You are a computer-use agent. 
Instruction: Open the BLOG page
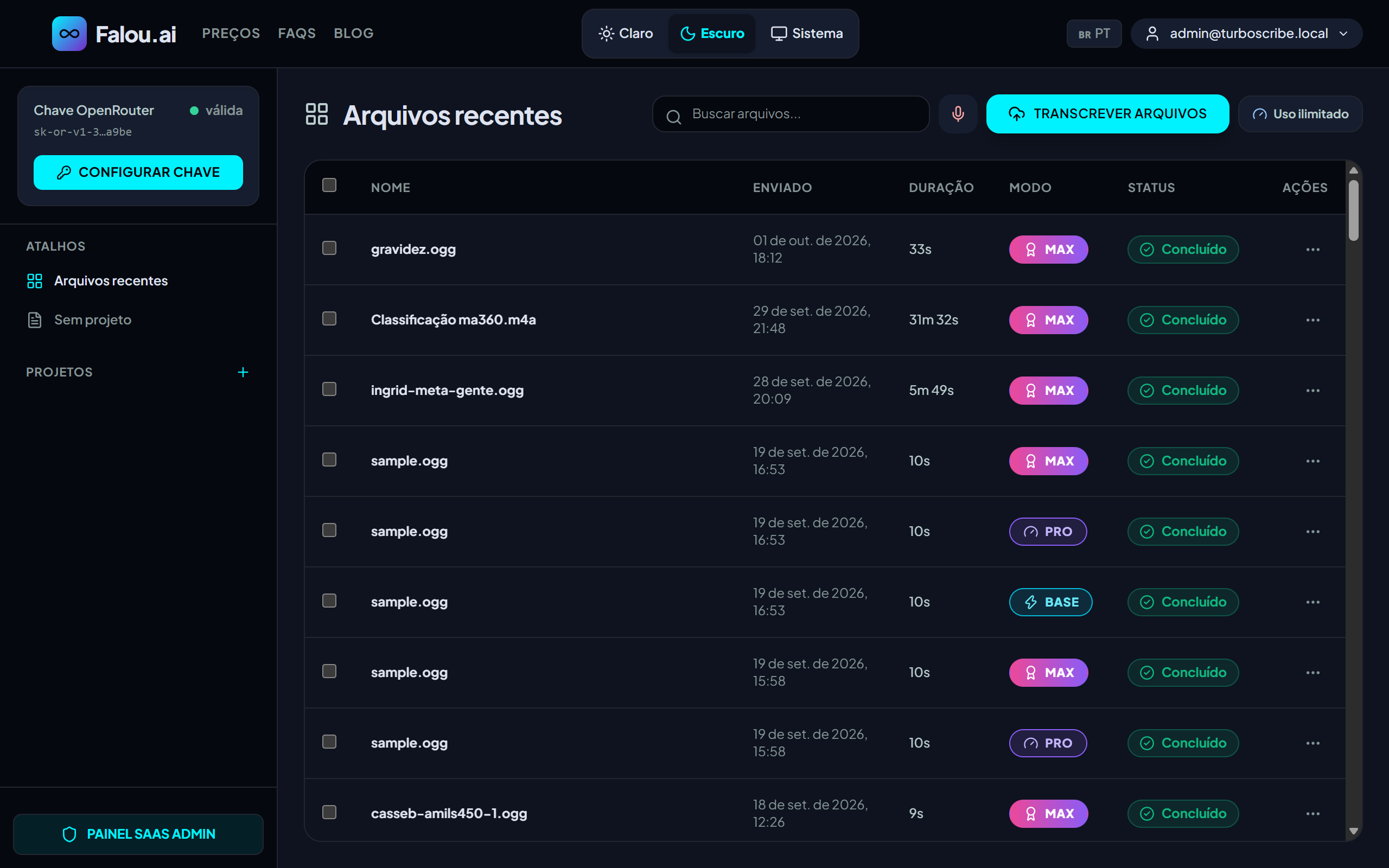click(x=354, y=33)
